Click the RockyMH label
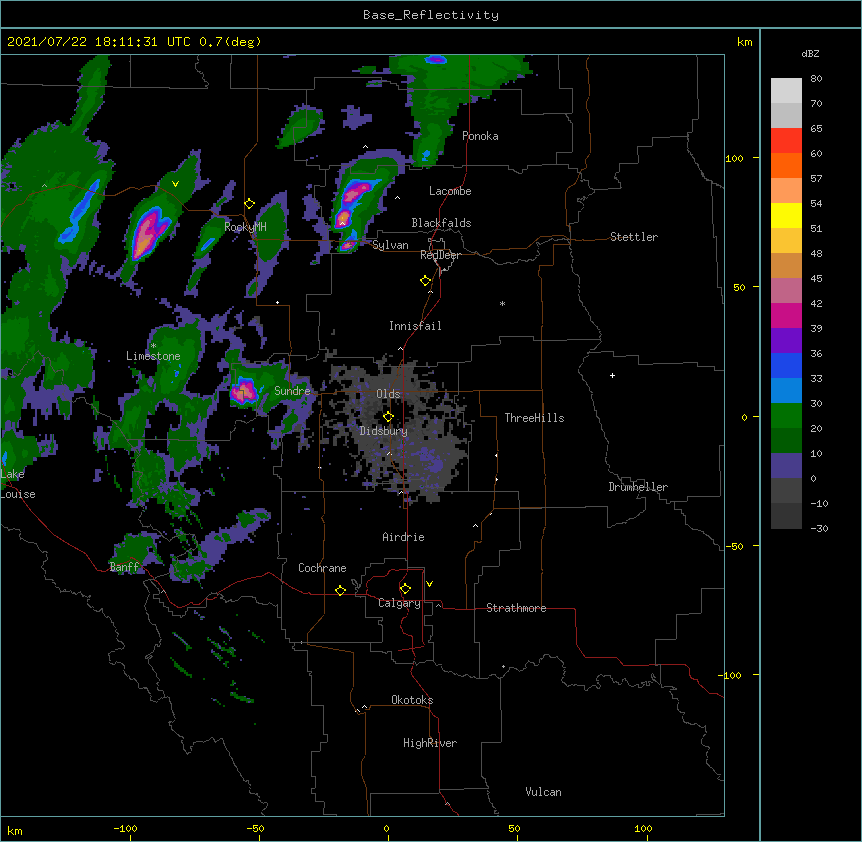Image resolution: width=862 pixels, height=842 pixels. [x=245, y=226]
